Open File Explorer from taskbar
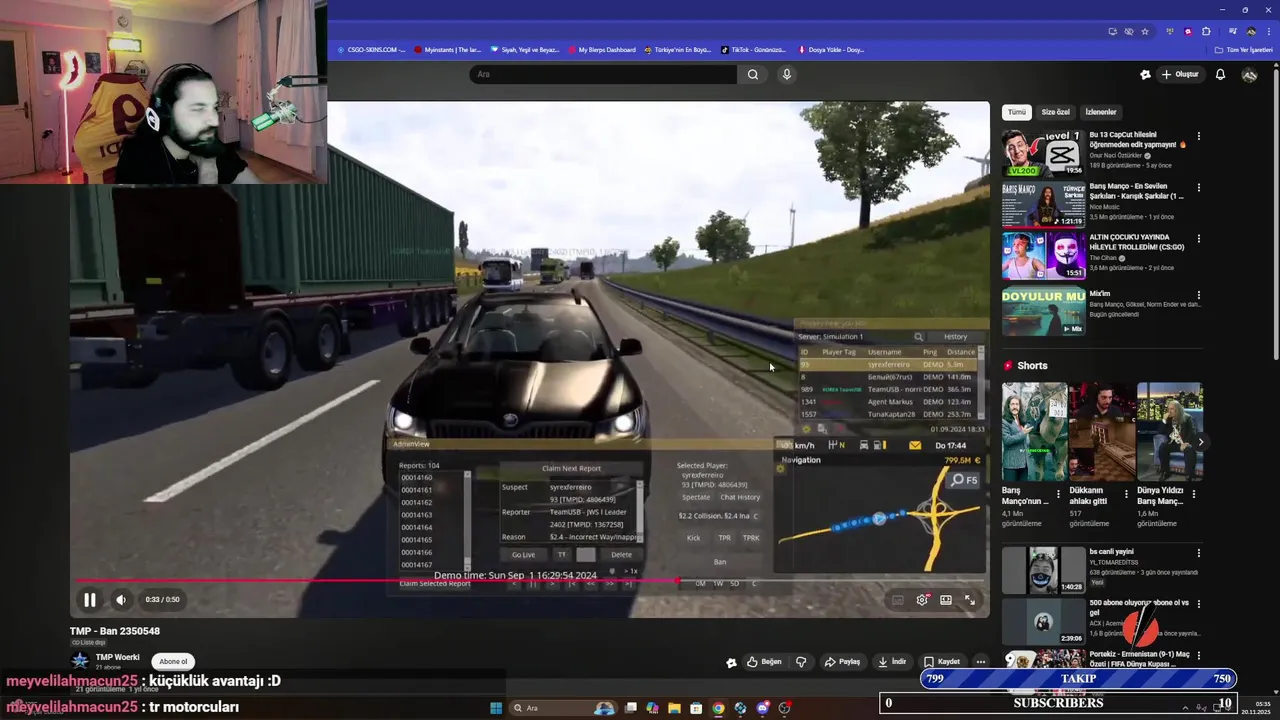Image resolution: width=1280 pixels, height=720 pixels. tap(674, 708)
